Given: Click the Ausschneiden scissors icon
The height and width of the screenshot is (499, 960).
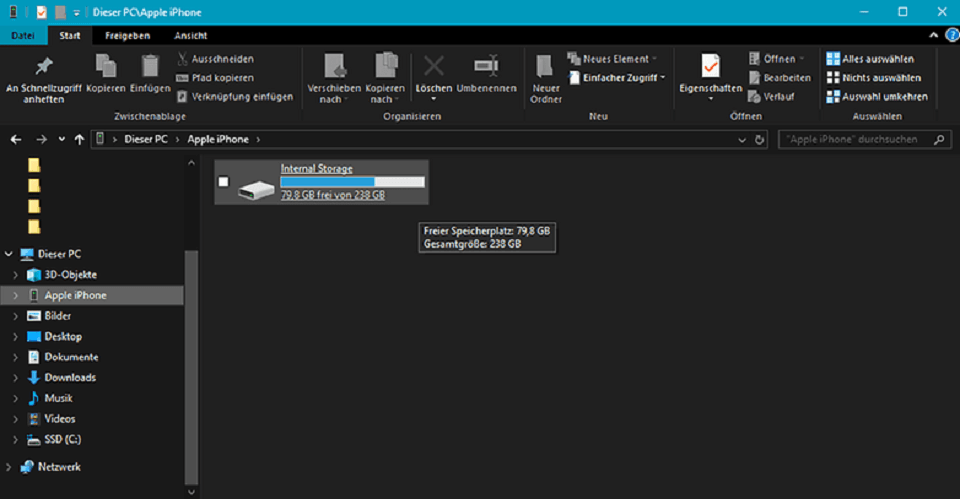Looking at the screenshot, I should tap(183, 59).
